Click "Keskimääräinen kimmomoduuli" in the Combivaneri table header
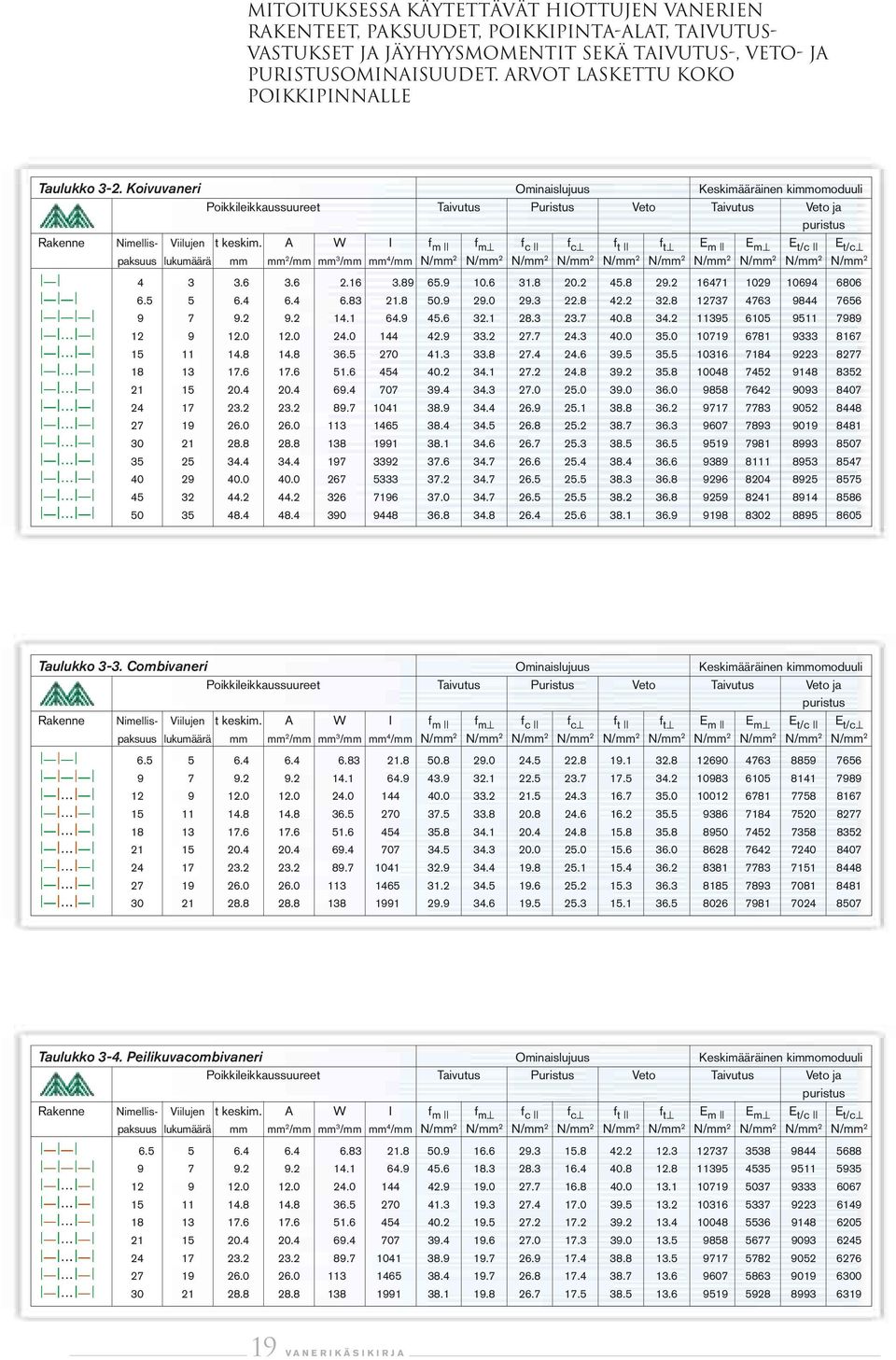Screen dimensions: 896x1360 tap(780, 667)
